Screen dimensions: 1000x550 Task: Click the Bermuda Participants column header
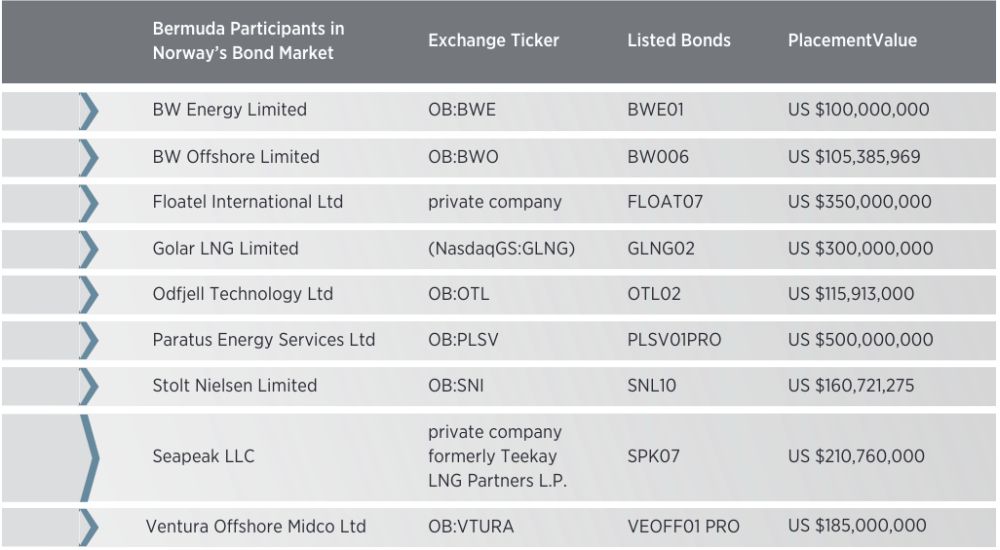(243, 41)
